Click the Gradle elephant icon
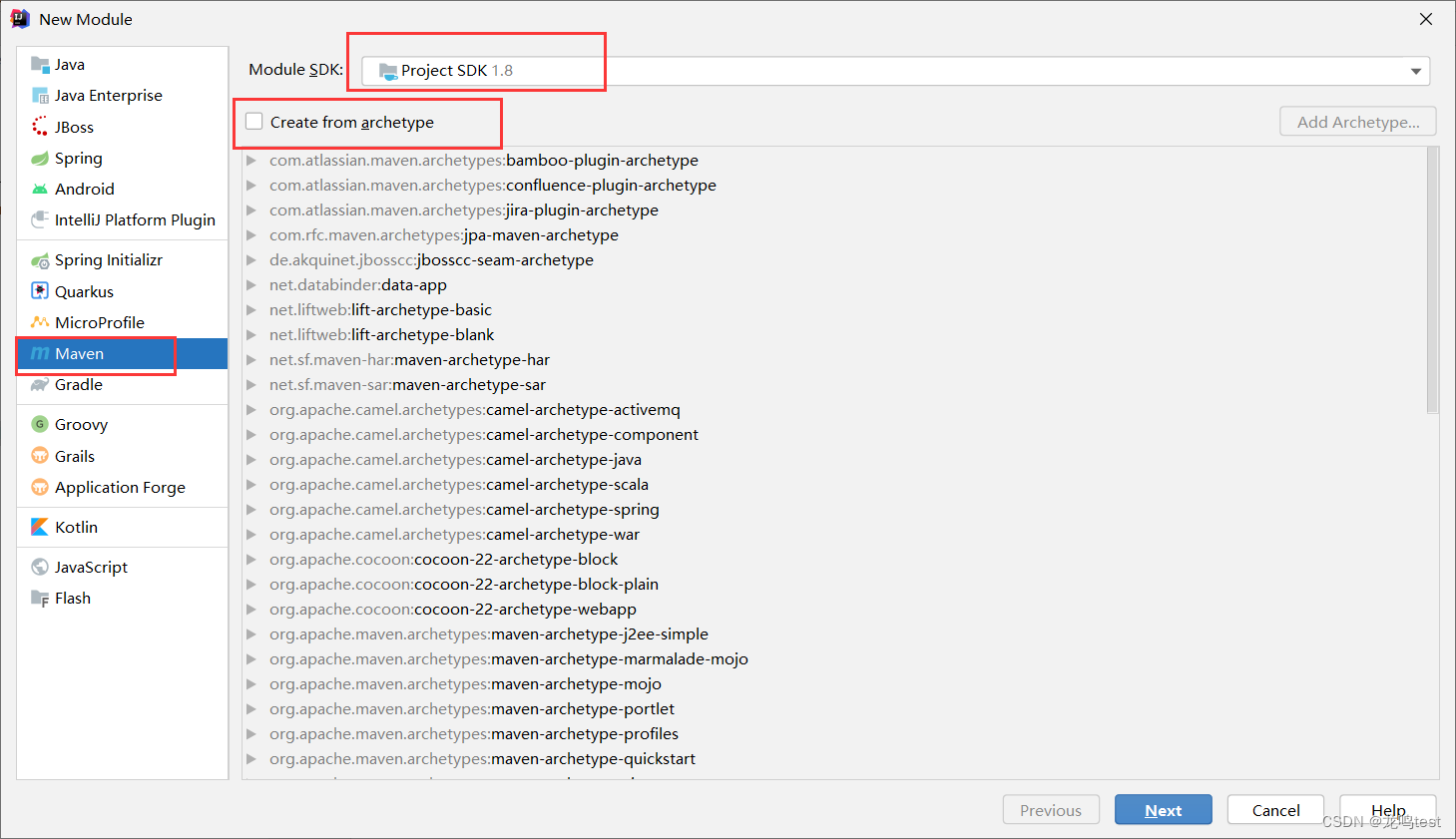Viewport: 1456px width, 839px height. [40, 385]
